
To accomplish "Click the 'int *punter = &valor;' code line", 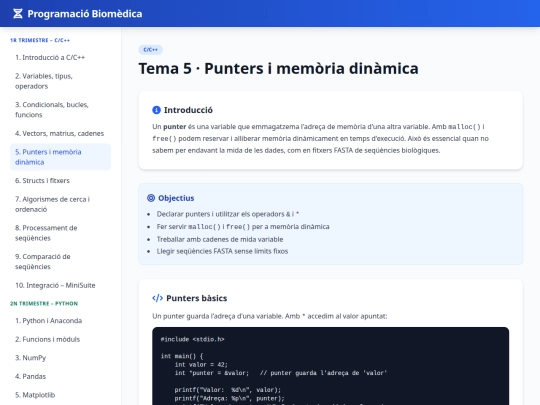I will (211, 373).
